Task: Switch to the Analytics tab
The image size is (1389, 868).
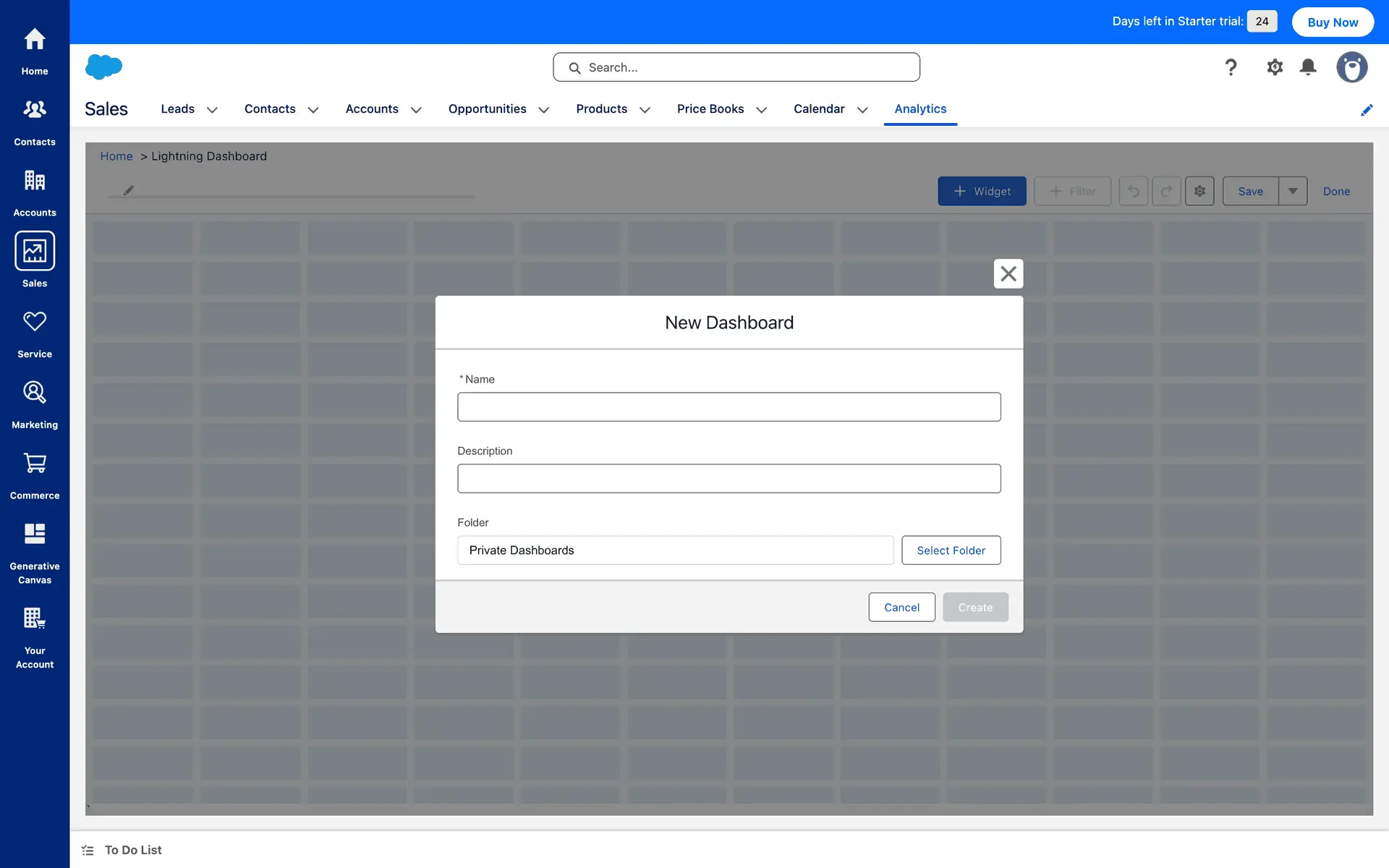Action: coord(920,109)
